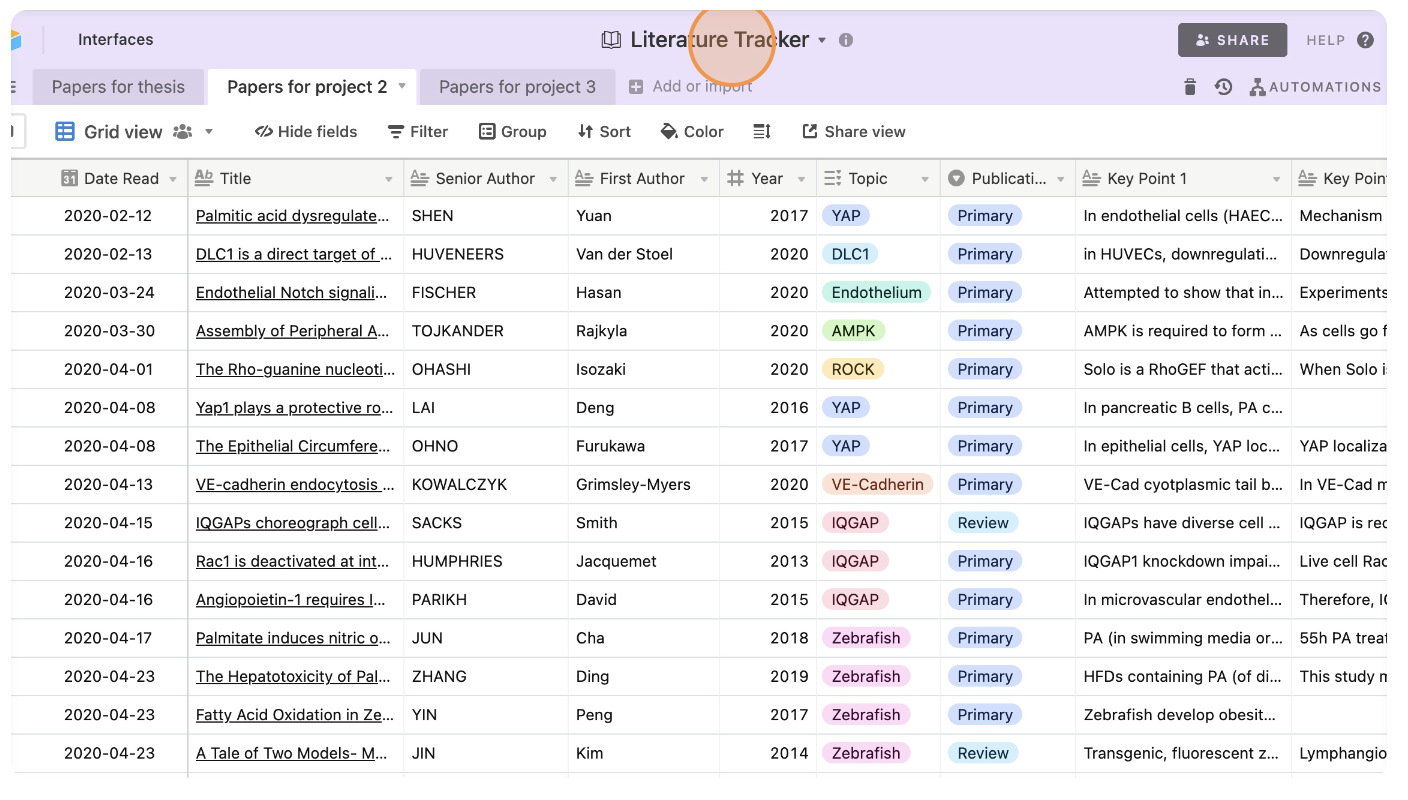Switch to the Papers for thesis tab
The height and width of the screenshot is (800, 1408).
[x=118, y=86]
